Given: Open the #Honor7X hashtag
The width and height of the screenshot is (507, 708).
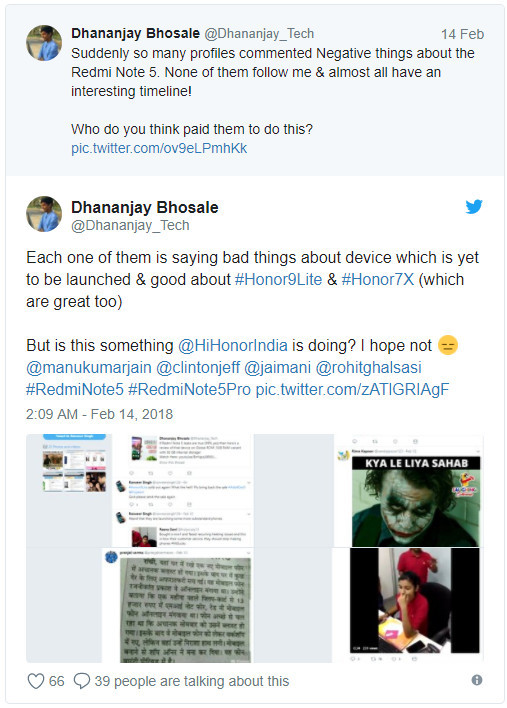Looking at the screenshot, I should coord(378,279).
